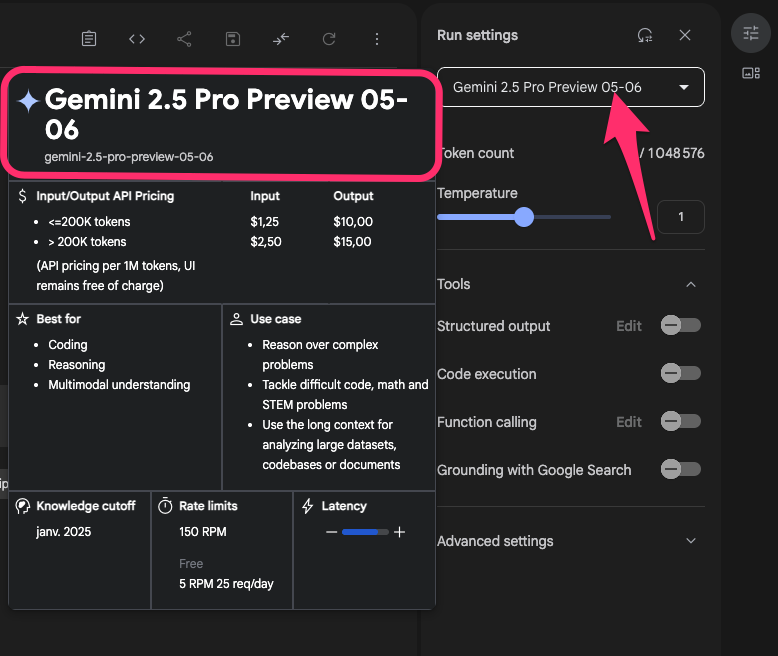
Task: Click the Rate limits timer icon
Action: point(165,506)
